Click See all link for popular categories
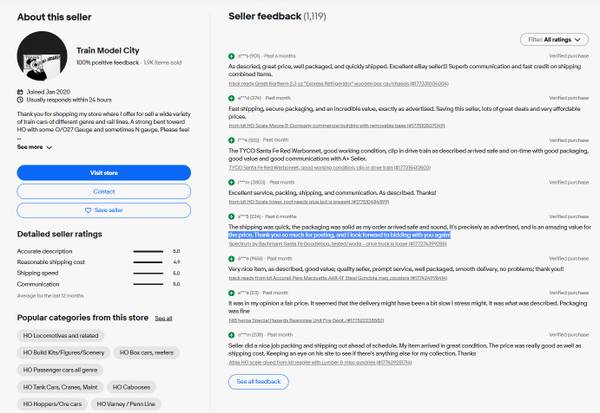Screen dimensions: 600x413 163,317
